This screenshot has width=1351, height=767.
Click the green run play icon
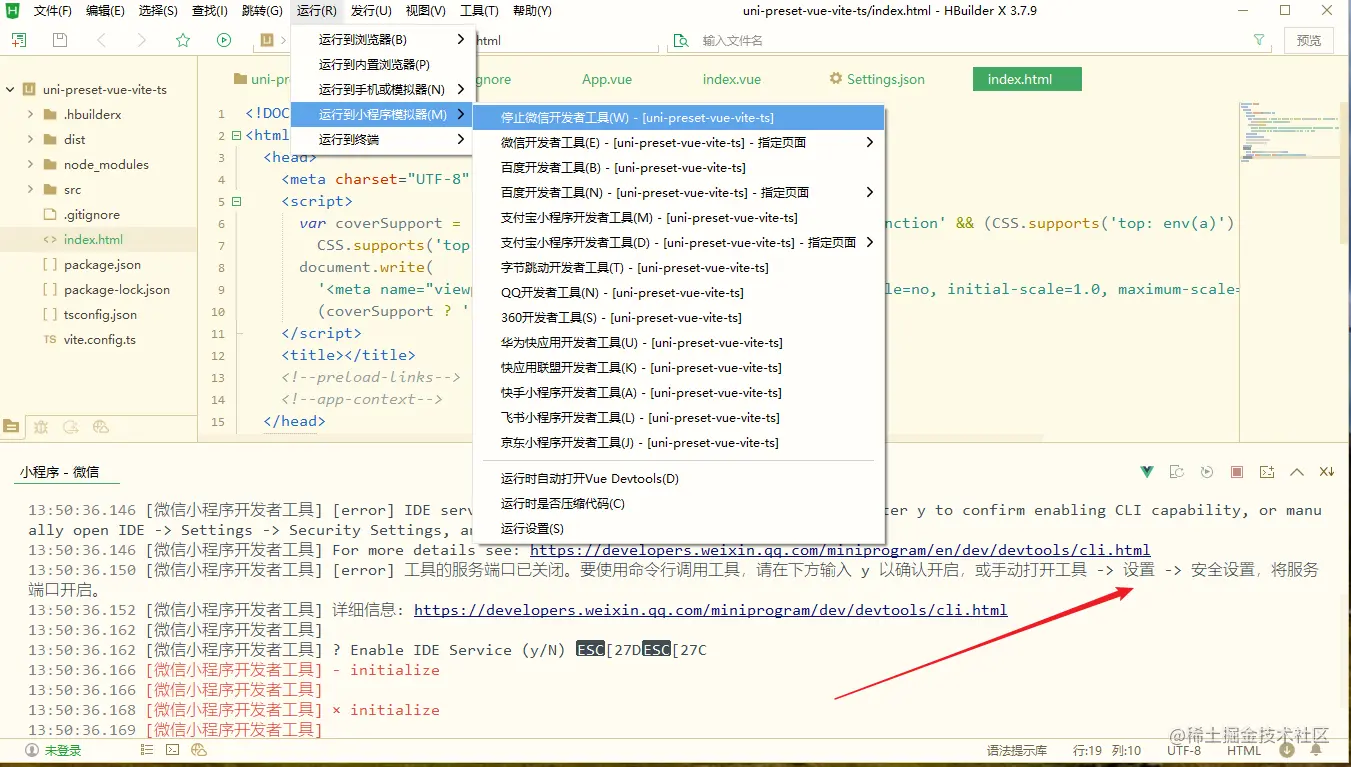pos(224,40)
